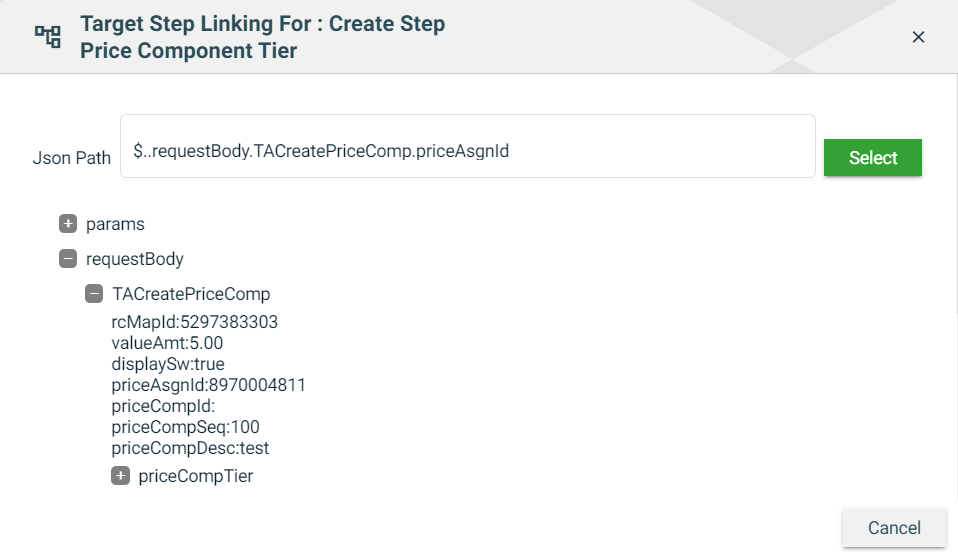Select the valueAmt:5.00 field
Screen dimensions: 958x552
(x=167, y=343)
